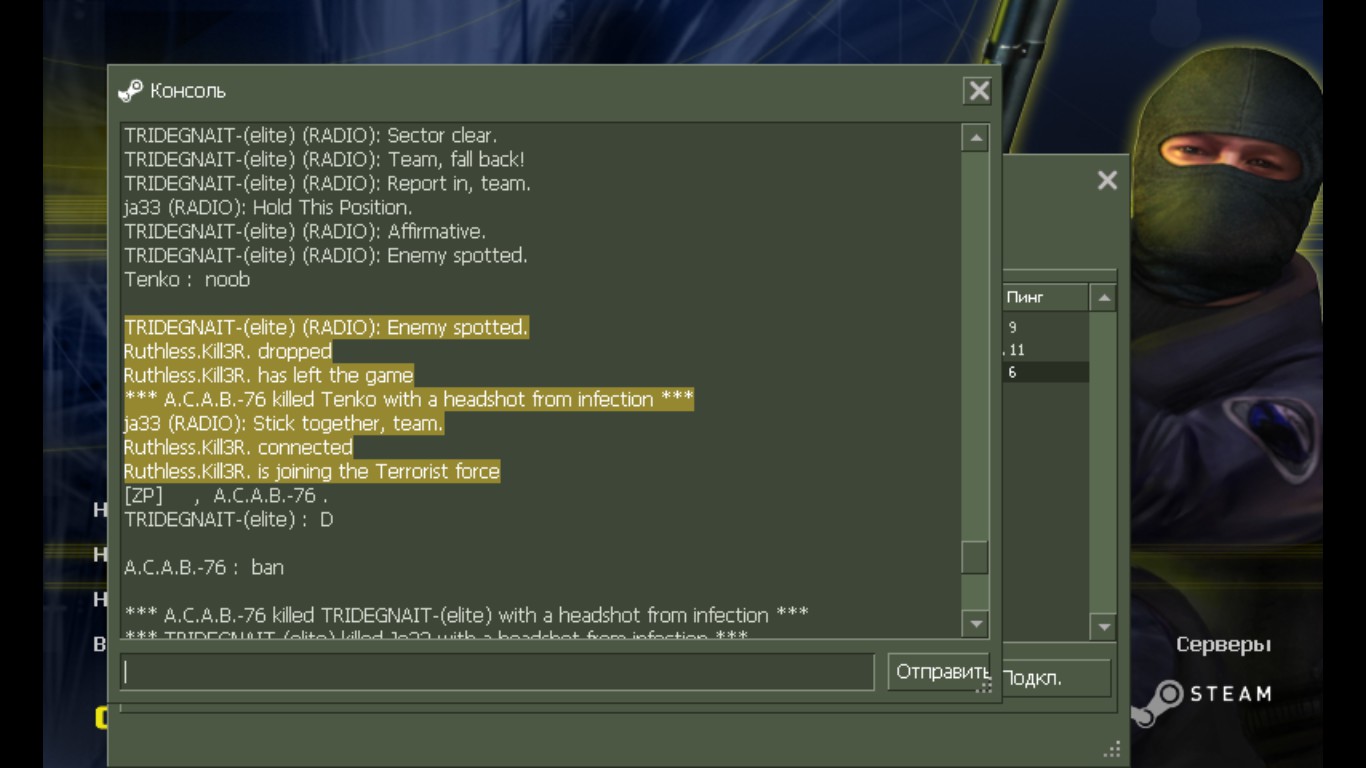This screenshot has height=768, width=1366.
Task: Click the server list scrollbar down arrow
Action: (1103, 627)
